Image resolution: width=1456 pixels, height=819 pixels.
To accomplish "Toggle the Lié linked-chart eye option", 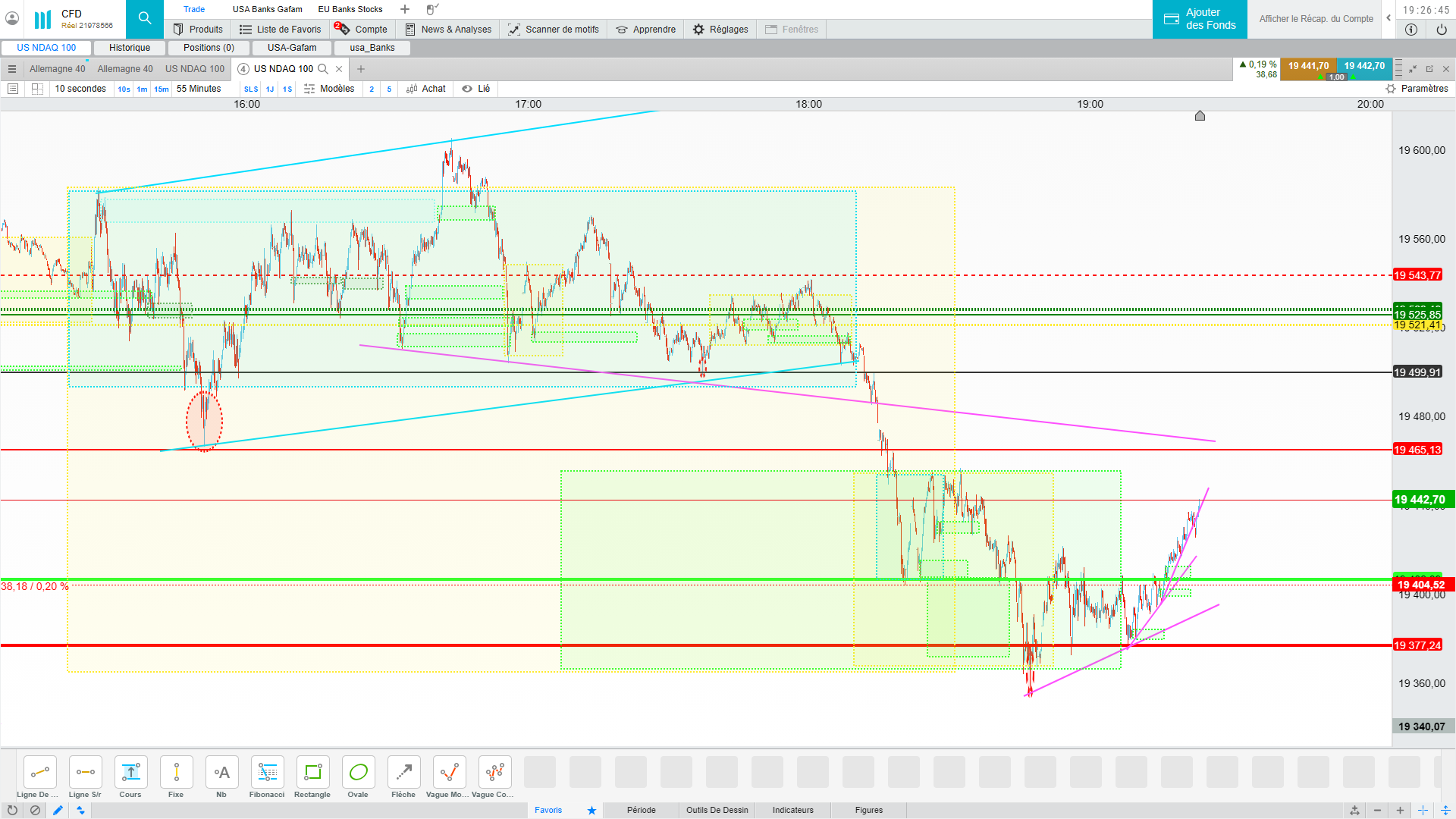I will click(x=476, y=89).
